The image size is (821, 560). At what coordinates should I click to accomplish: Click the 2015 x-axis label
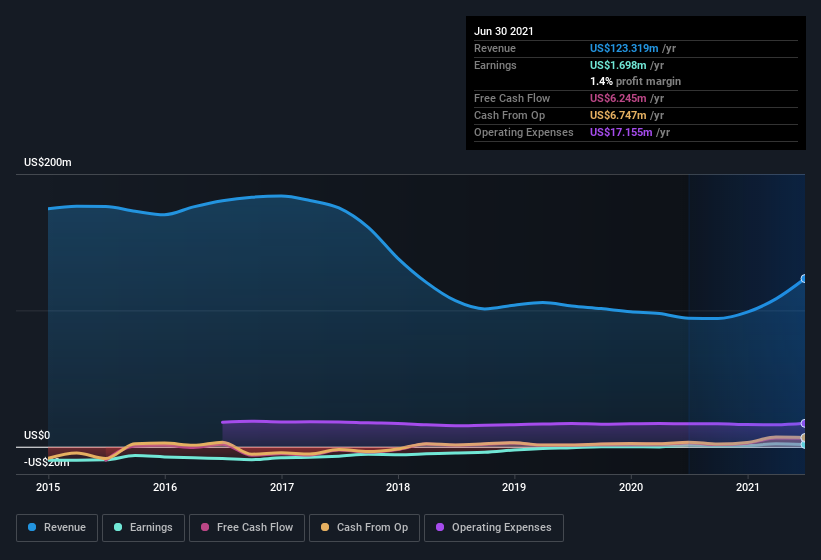click(x=48, y=487)
